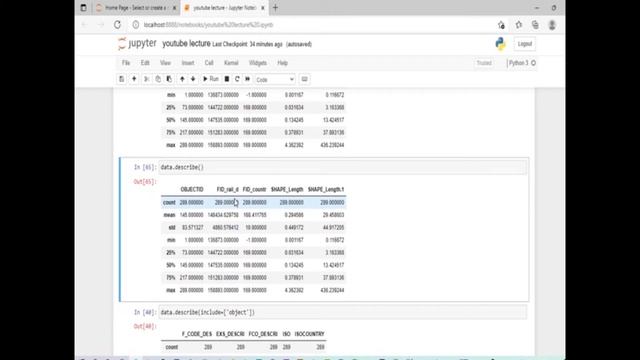Screen dimensions: 640x360
Task: Open the File menu
Action: [x=126, y=63]
